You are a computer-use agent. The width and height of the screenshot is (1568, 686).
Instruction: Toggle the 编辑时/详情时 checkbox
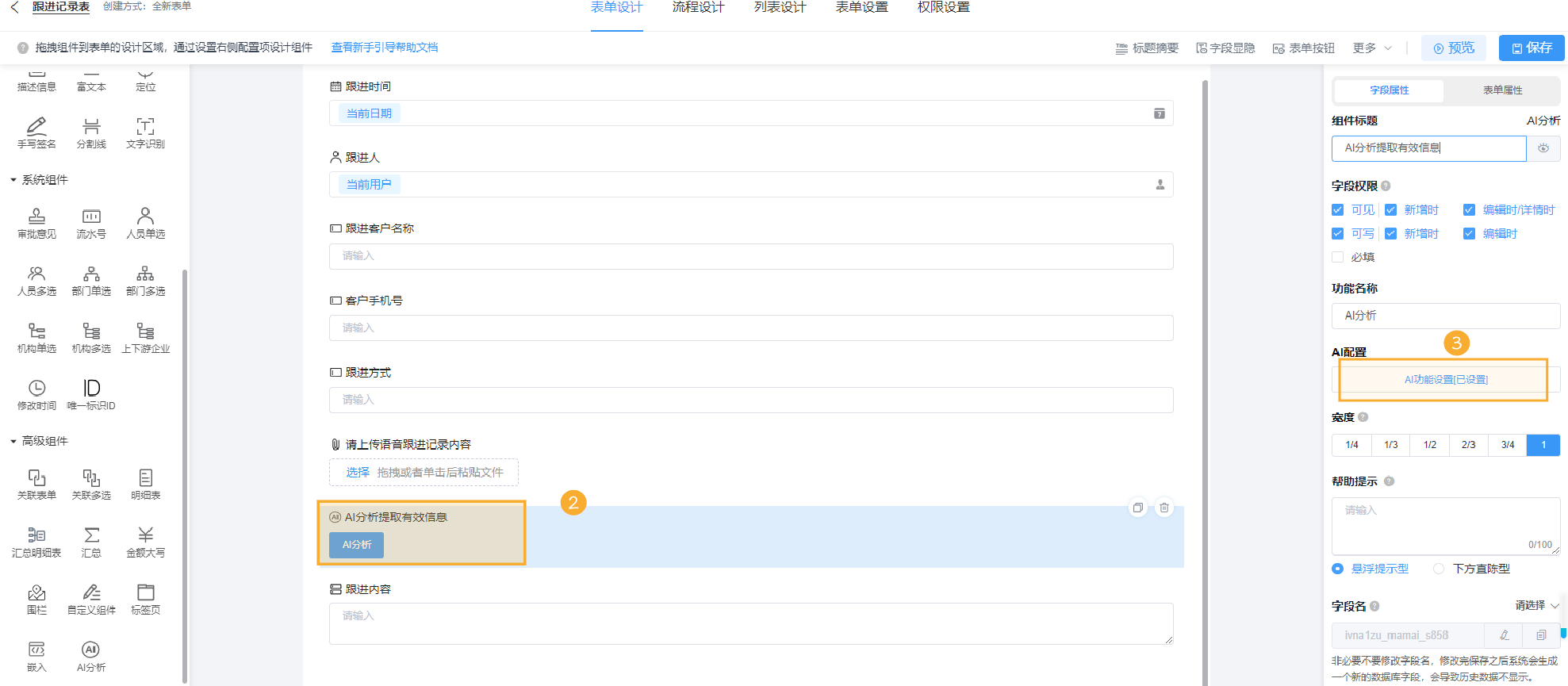coord(1469,210)
